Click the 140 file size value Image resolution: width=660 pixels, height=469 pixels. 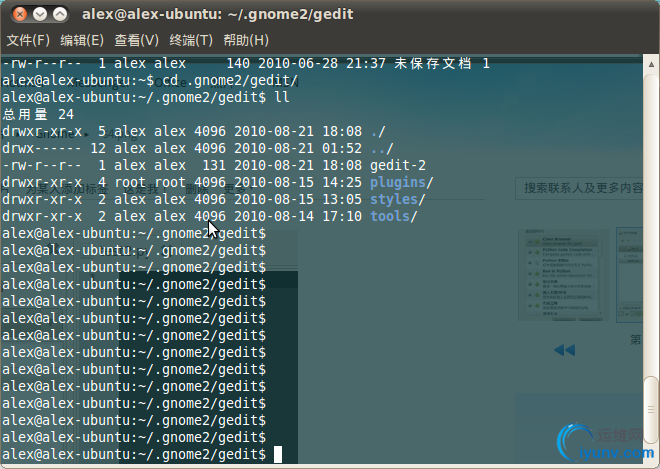pos(238,64)
